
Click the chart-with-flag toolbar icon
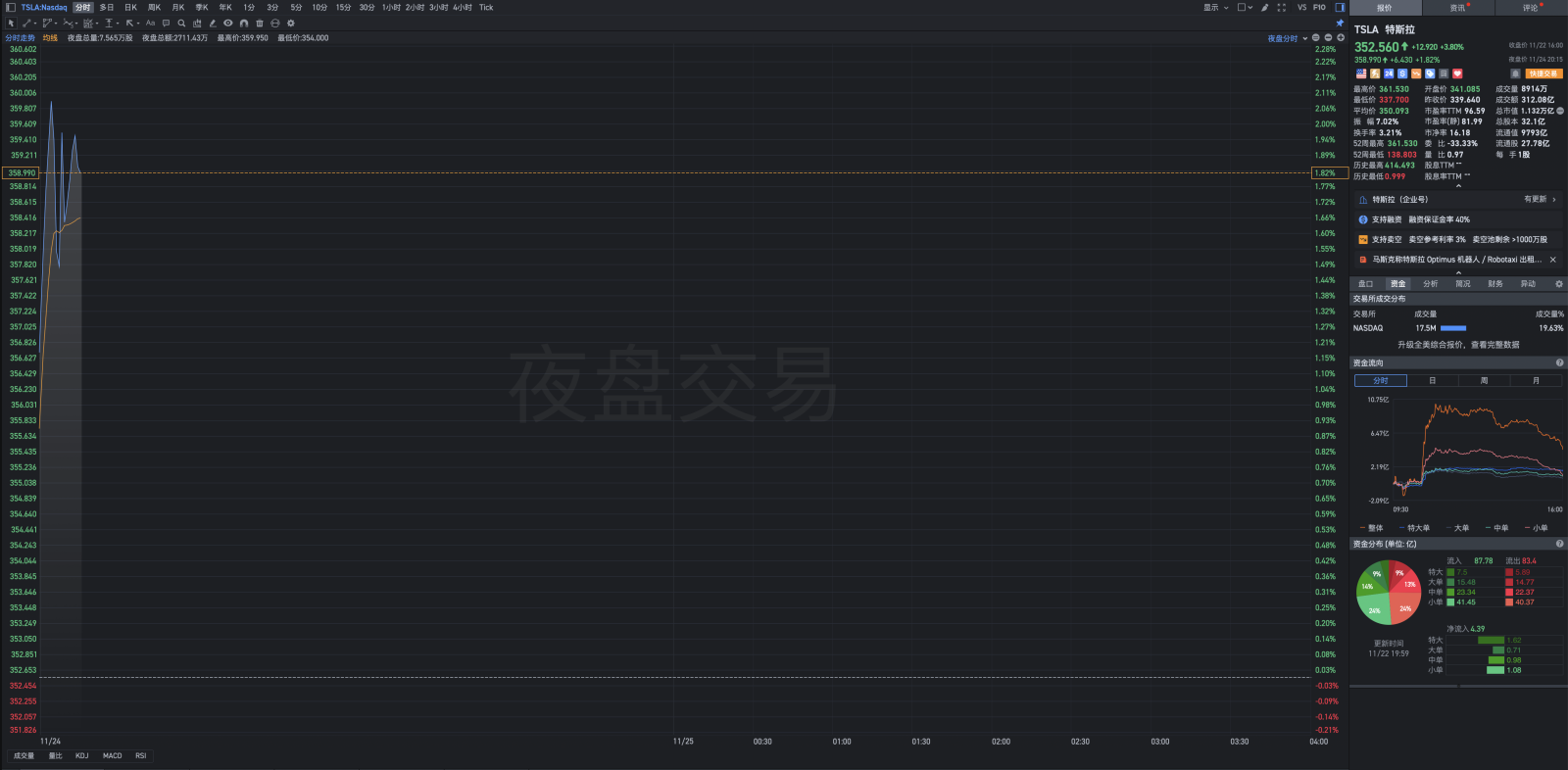point(197,23)
